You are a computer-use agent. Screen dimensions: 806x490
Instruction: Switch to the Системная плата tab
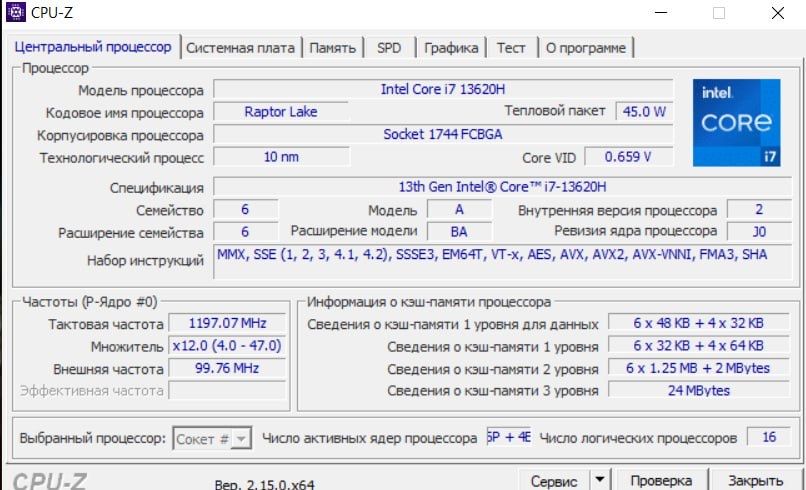tap(240, 48)
